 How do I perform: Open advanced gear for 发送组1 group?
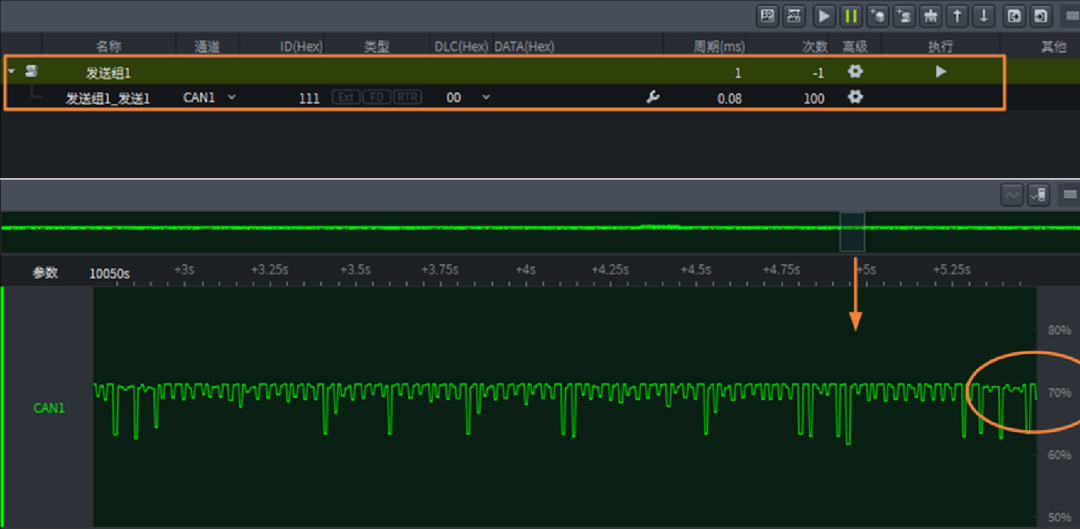click(x=855, y=71)
